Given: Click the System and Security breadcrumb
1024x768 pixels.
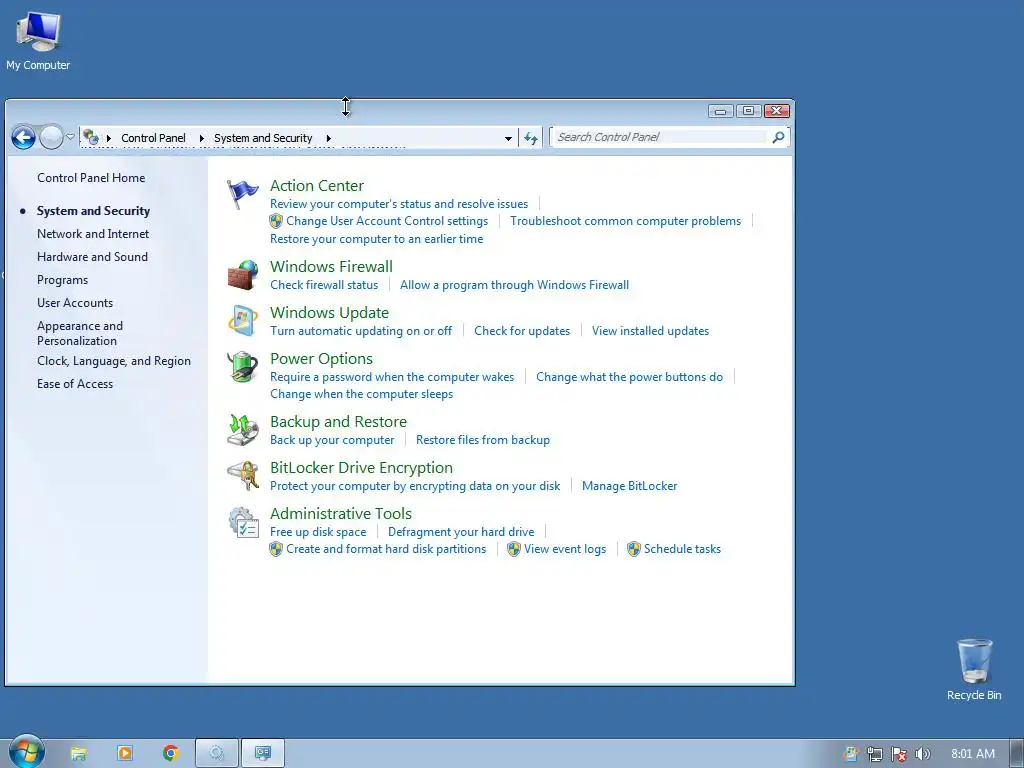Looking at the screenshot, I should 263,138.
